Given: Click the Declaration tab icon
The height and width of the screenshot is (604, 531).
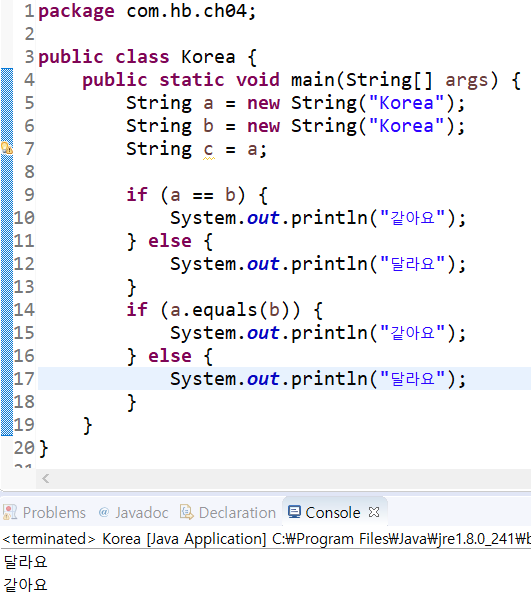Looking at the screenshot, I should pyautogui.click(x=187, y=512).
